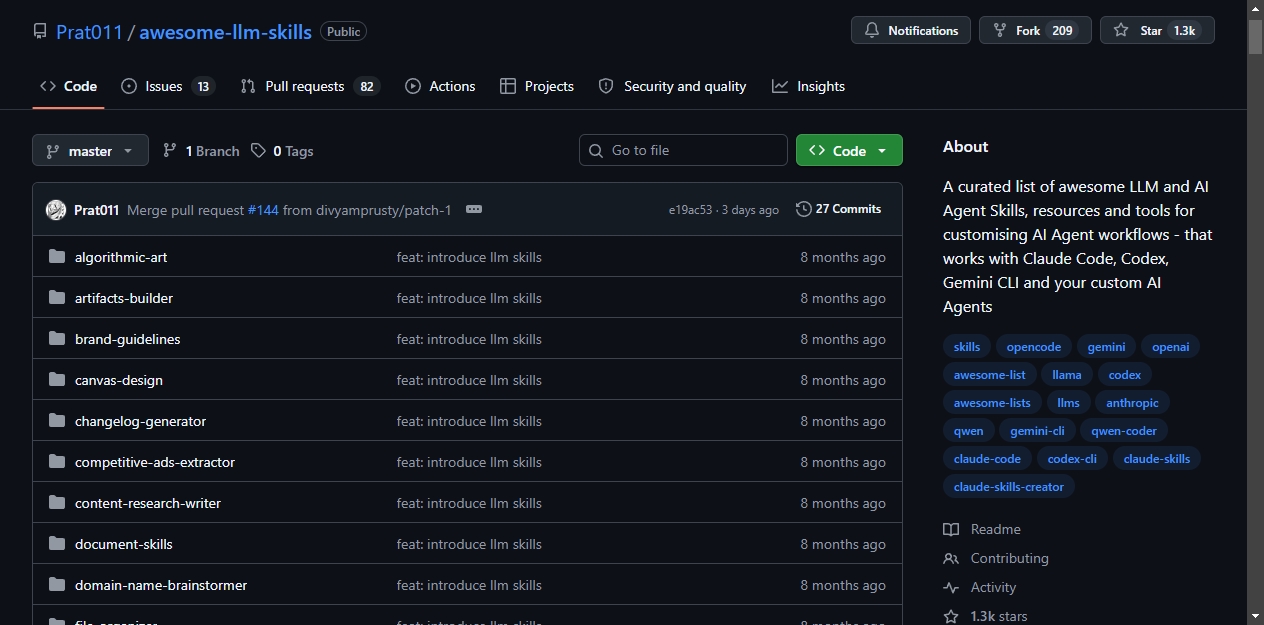
Task: Open the document-skills folder name
Action: click(124, 544)
